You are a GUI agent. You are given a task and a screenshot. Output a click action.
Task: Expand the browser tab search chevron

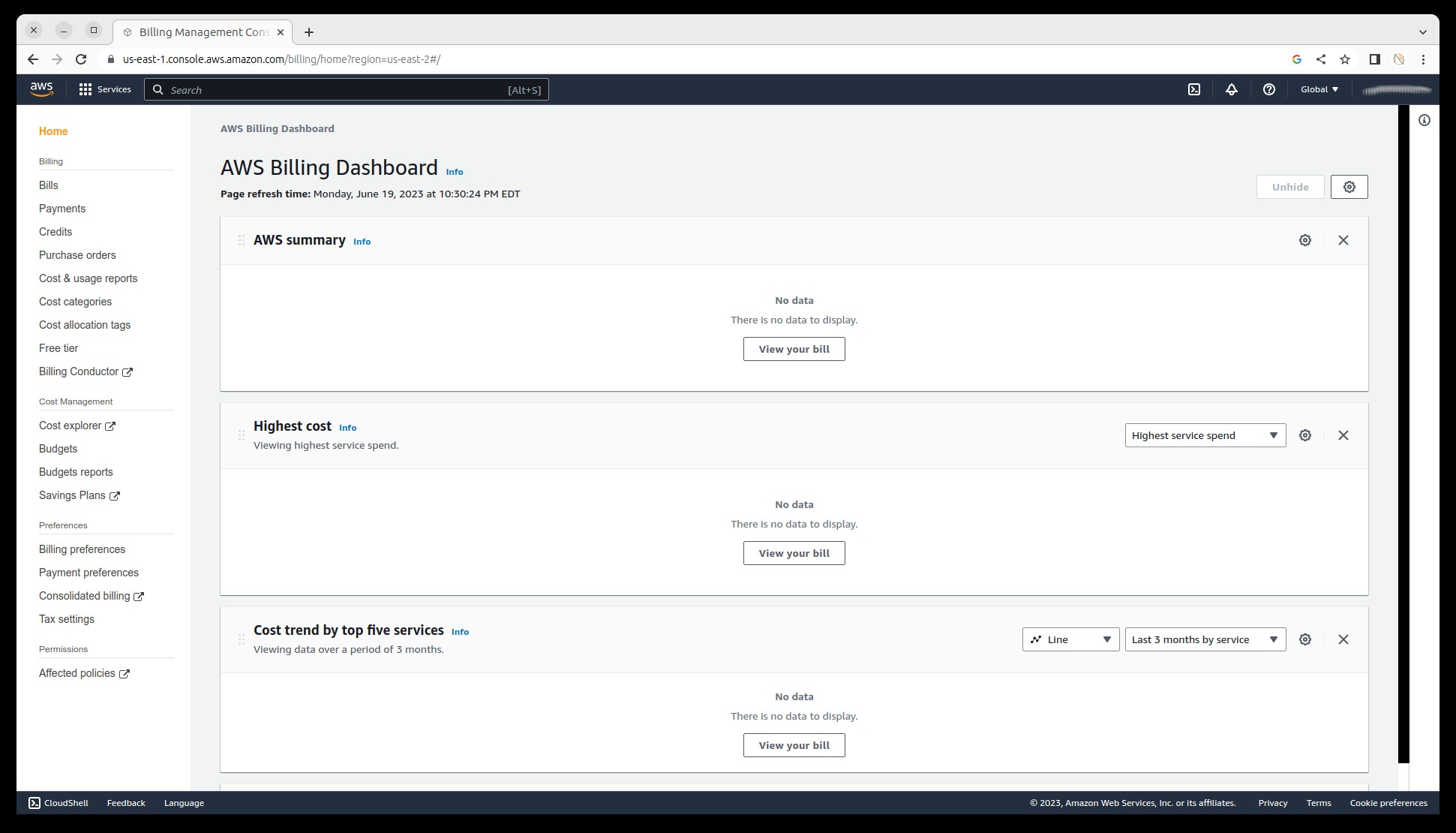(1422, 32)
